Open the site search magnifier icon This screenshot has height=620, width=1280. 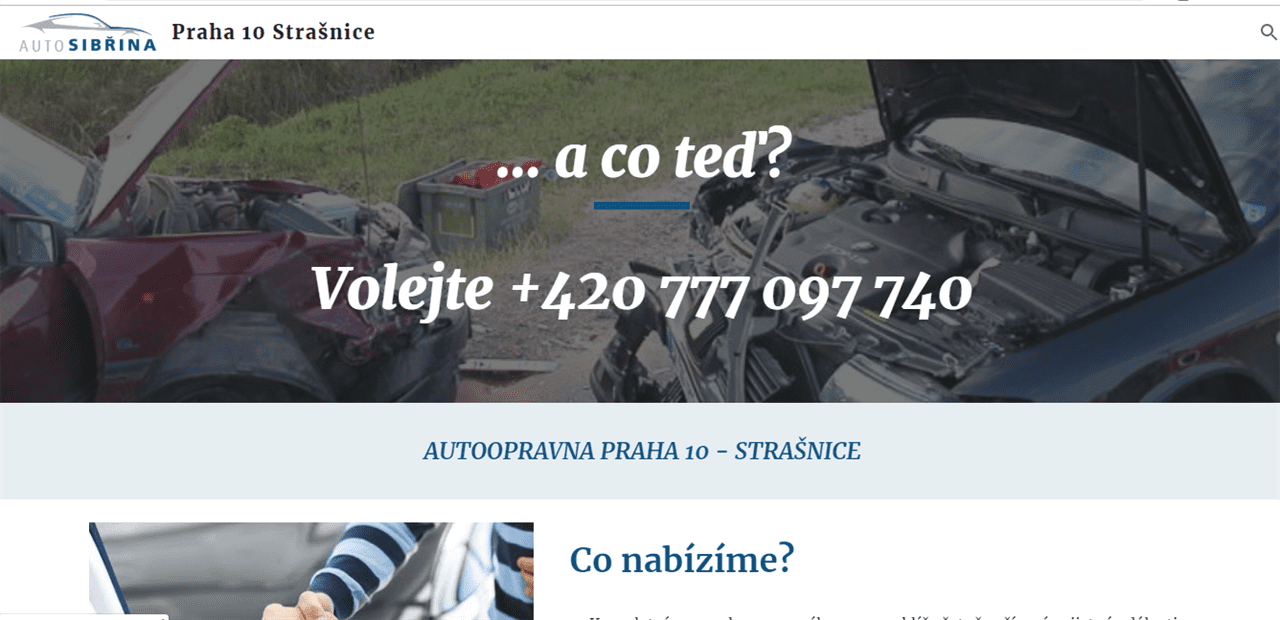pyautogui.click(x=1268, y=32)
